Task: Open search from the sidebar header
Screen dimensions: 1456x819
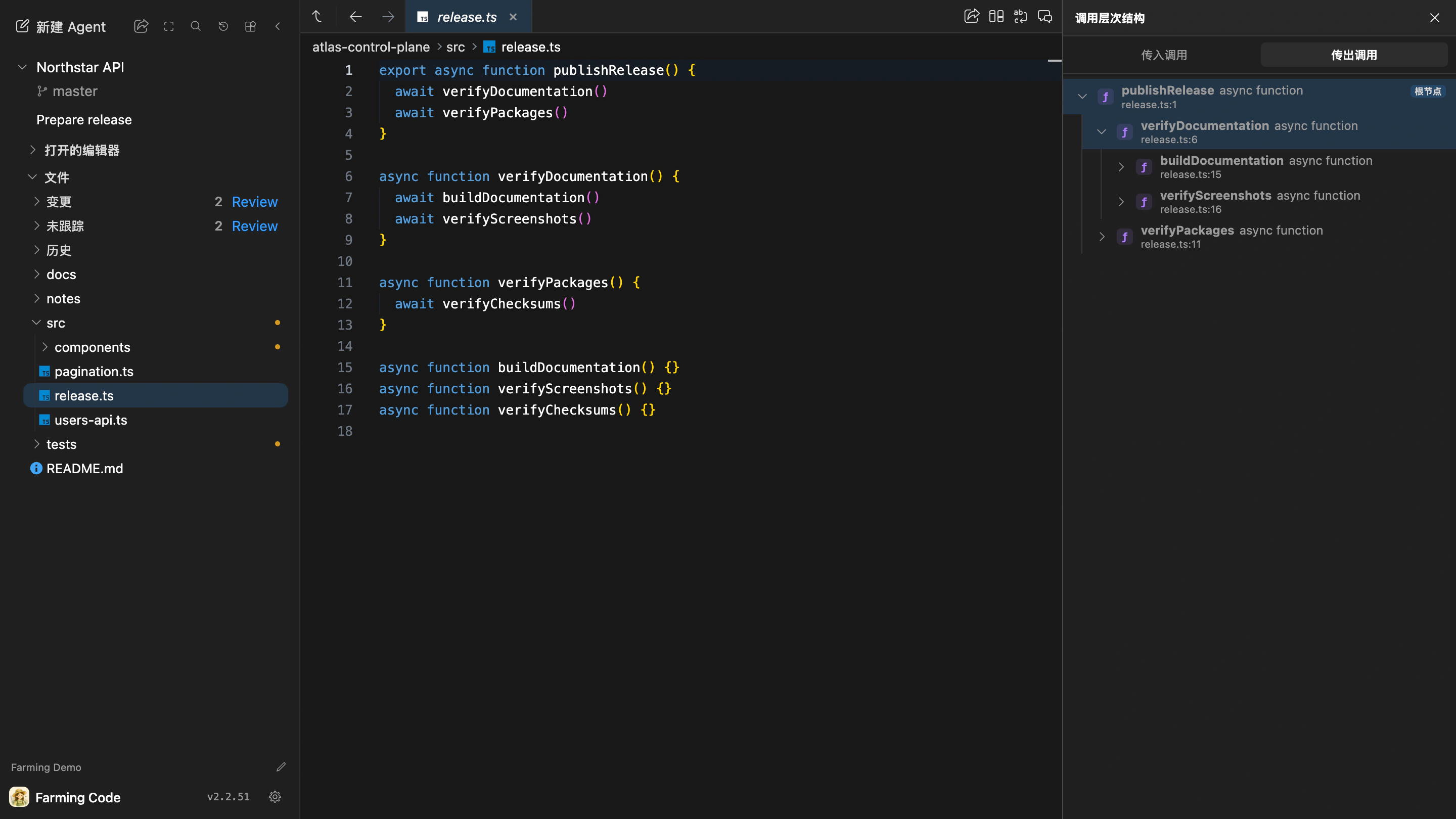Action: 196,26
